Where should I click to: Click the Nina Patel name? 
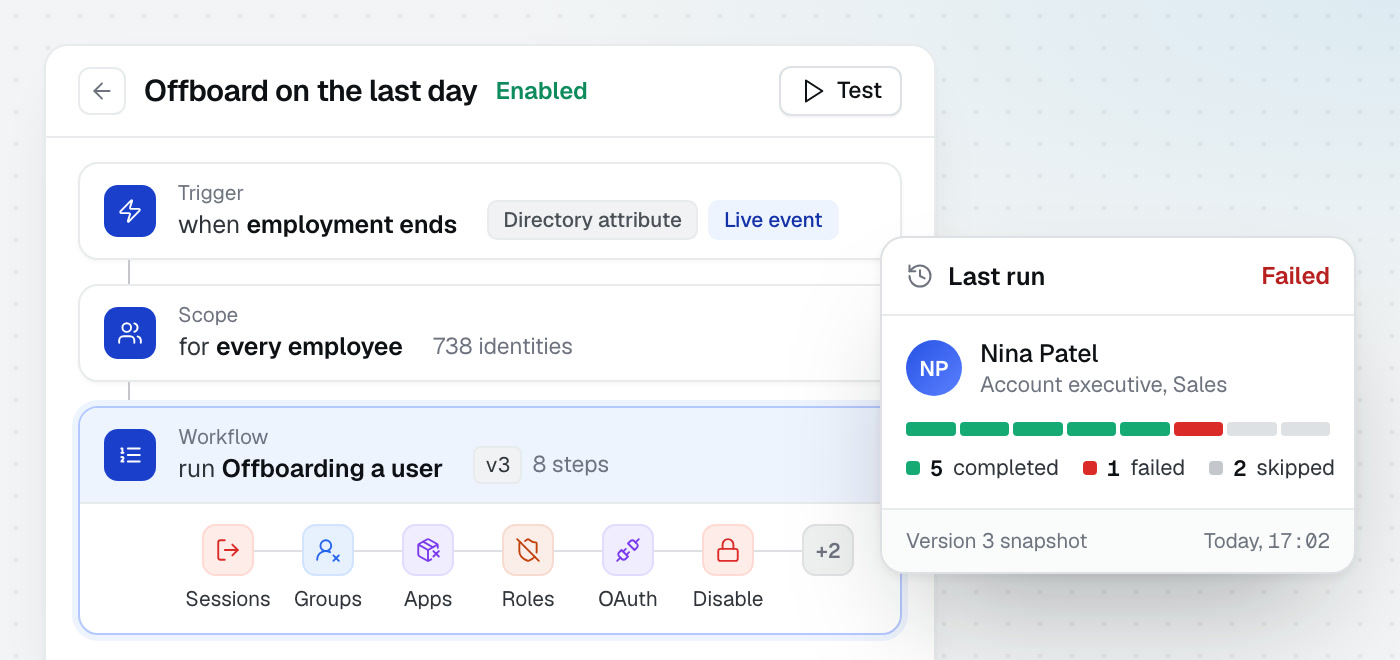1039,353
